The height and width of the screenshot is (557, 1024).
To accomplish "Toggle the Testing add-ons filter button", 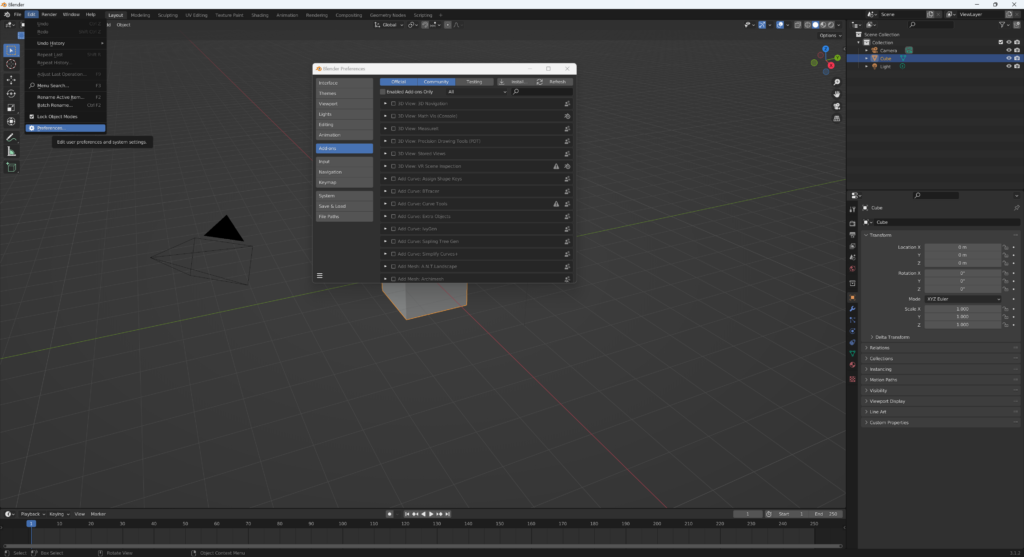I will point(474,82).
